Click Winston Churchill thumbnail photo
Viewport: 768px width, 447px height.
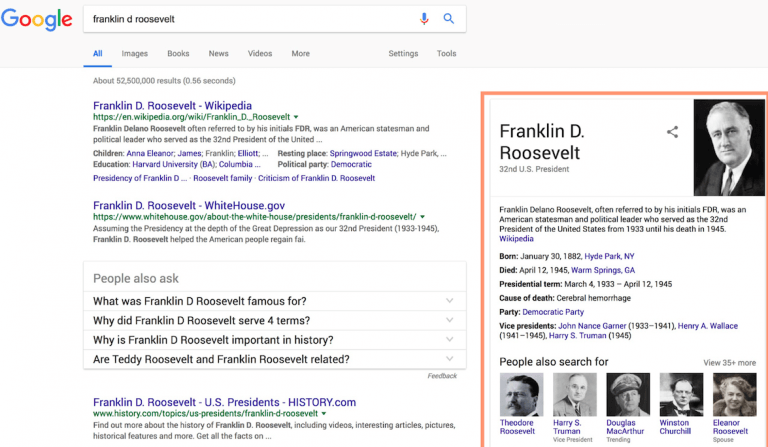(681, 395)
